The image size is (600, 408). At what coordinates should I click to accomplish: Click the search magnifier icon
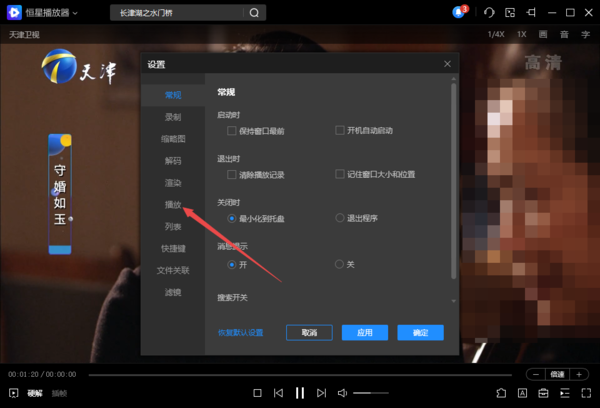(x=254, y=13)
